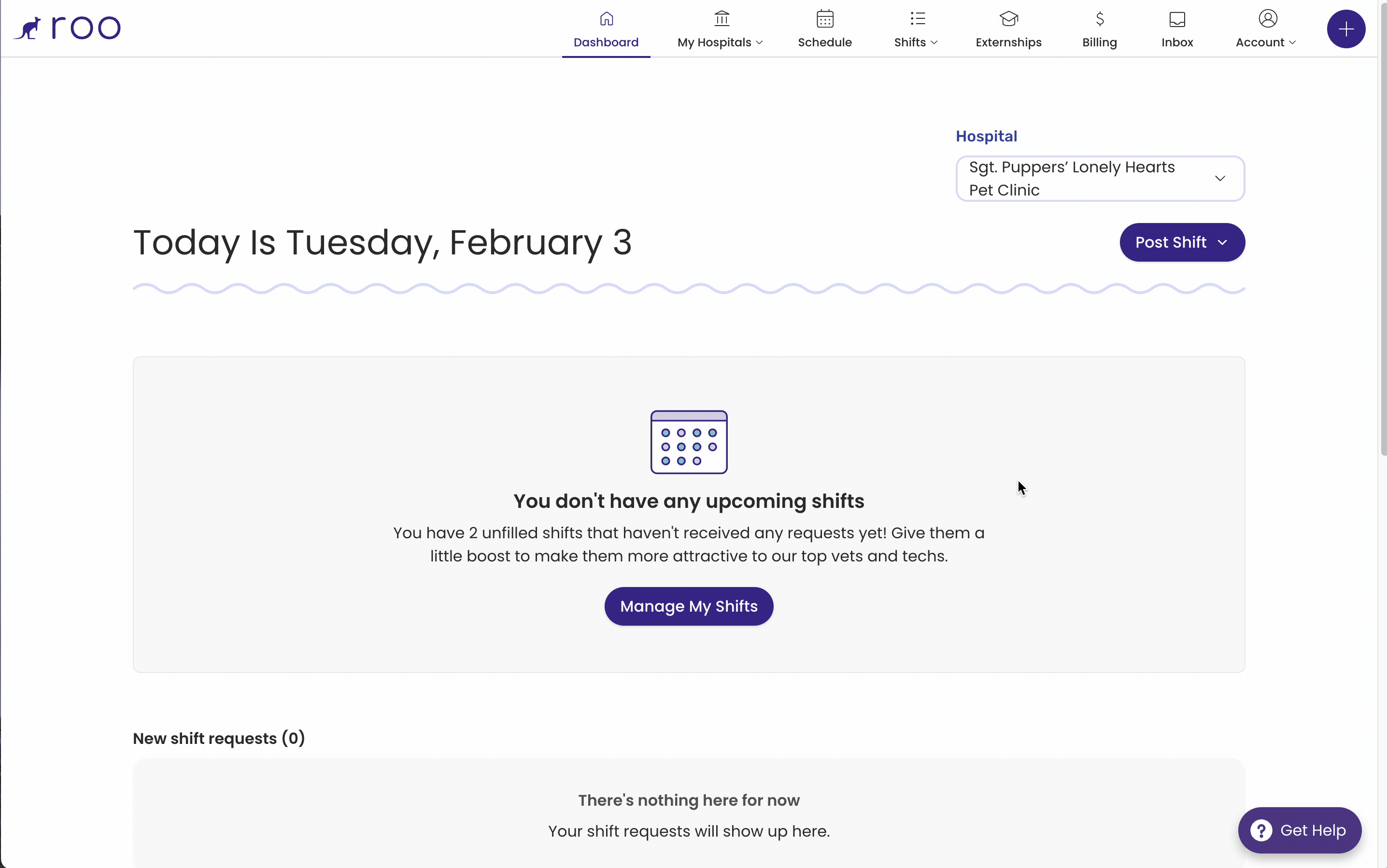1387x868 pixels.
Task: Click the '2 unfilled shifts' description text
Action: click(689, 544)
